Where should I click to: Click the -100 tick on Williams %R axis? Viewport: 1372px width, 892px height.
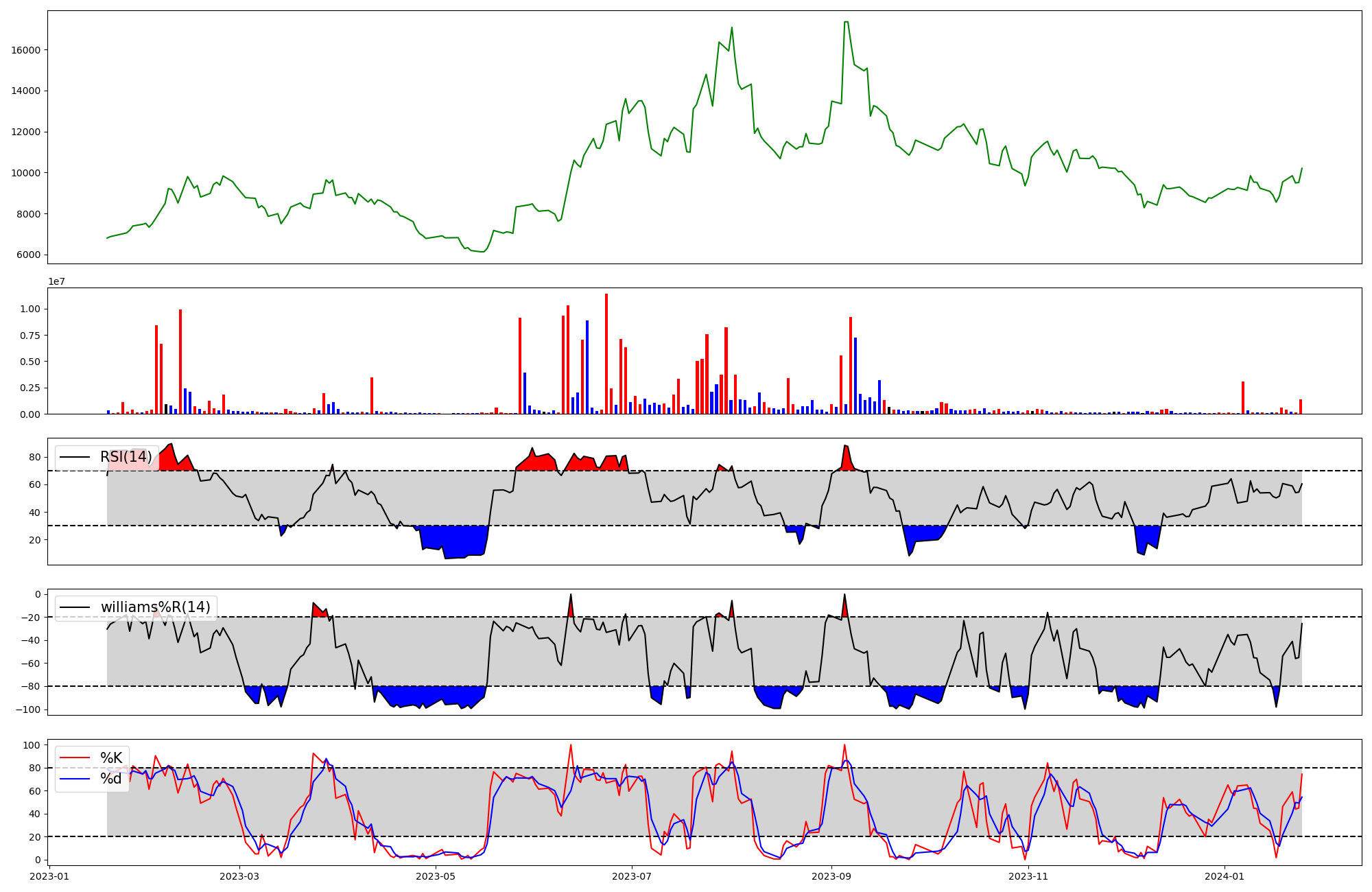(x=29, y=709)
